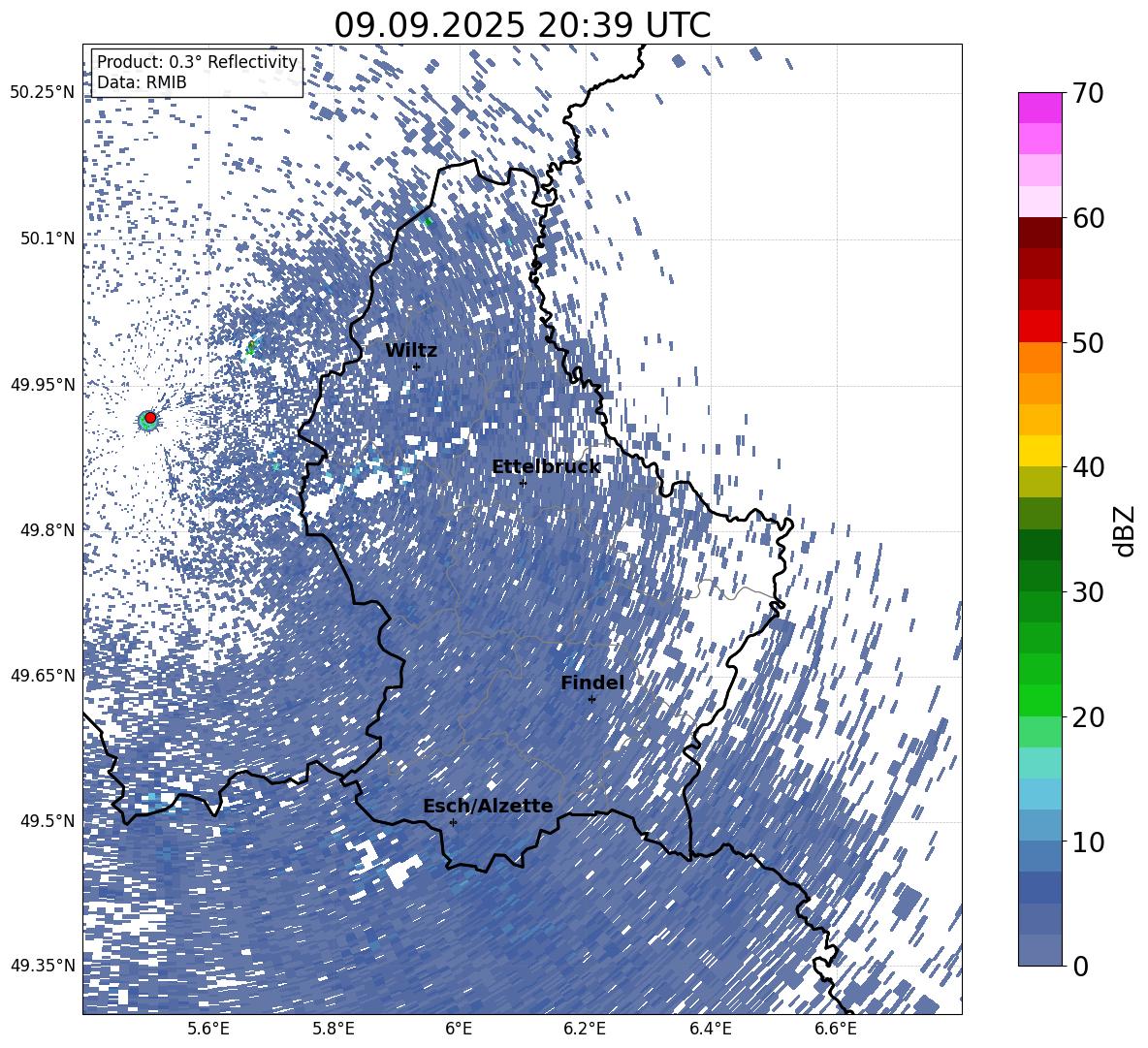This screenshot has width=1148, height=1048.
Task: Click the latitude label 49.65°N
Action: click(43, 675)
